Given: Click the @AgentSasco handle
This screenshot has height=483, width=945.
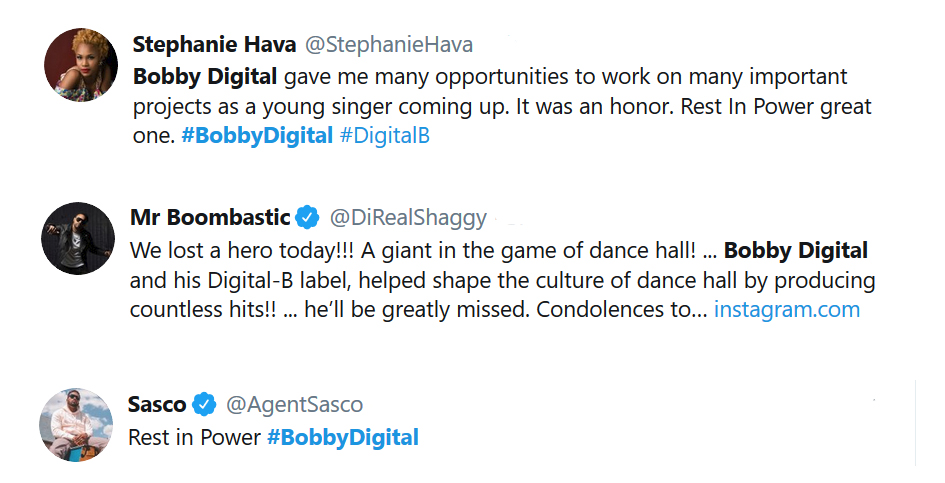Looking at the screenshot, I should pos(294,404).
